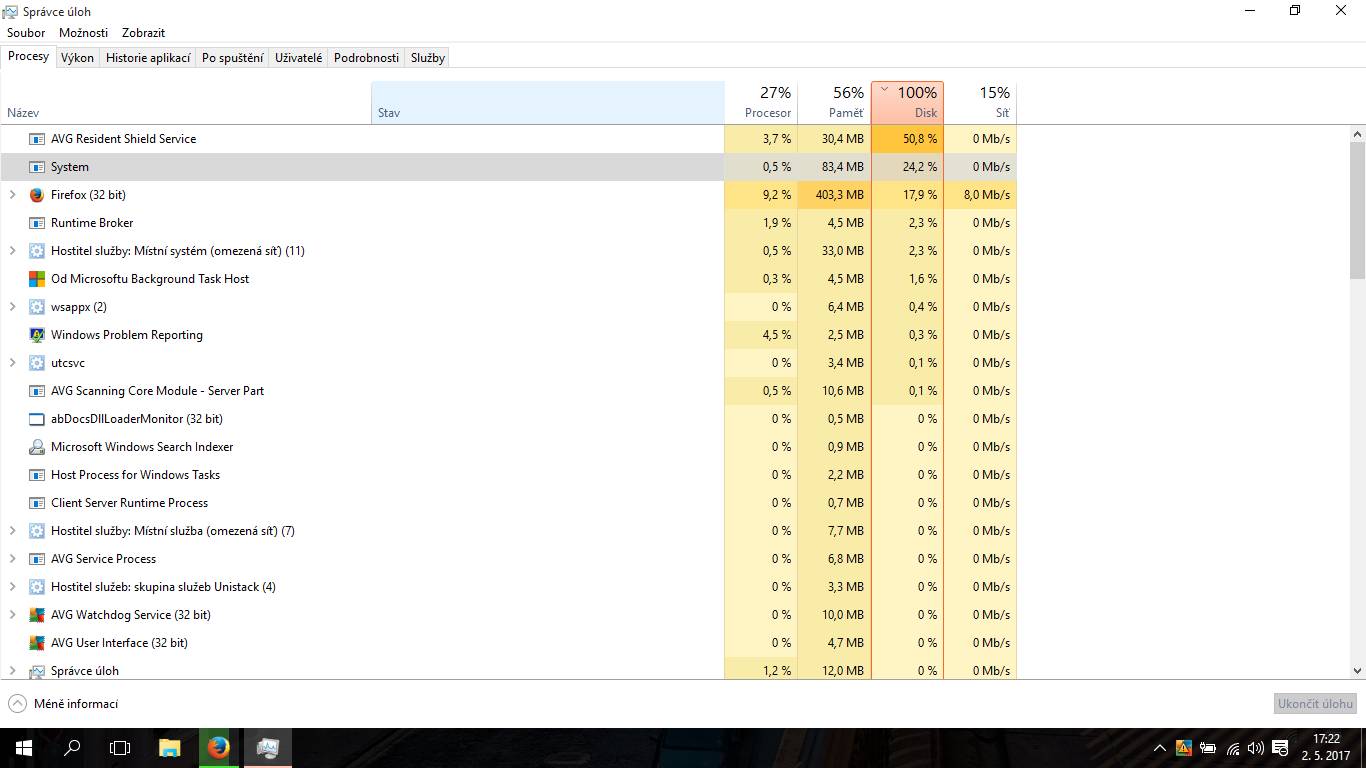Click the Runtime Broker process icon
This screenshot has height=768, width=1366.
[x=37, y=223]
